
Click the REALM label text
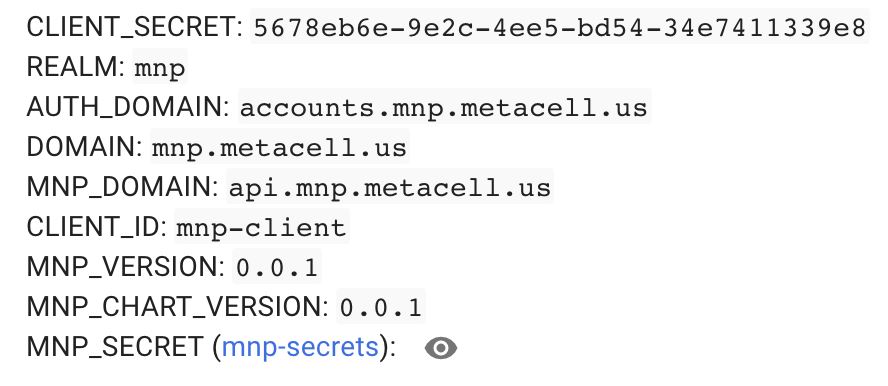click(76, 67)
